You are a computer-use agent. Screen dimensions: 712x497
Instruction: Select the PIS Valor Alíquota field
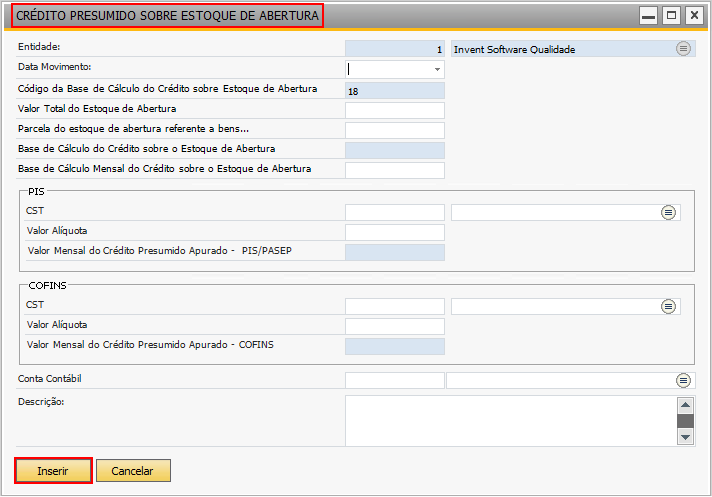[395, 232]
